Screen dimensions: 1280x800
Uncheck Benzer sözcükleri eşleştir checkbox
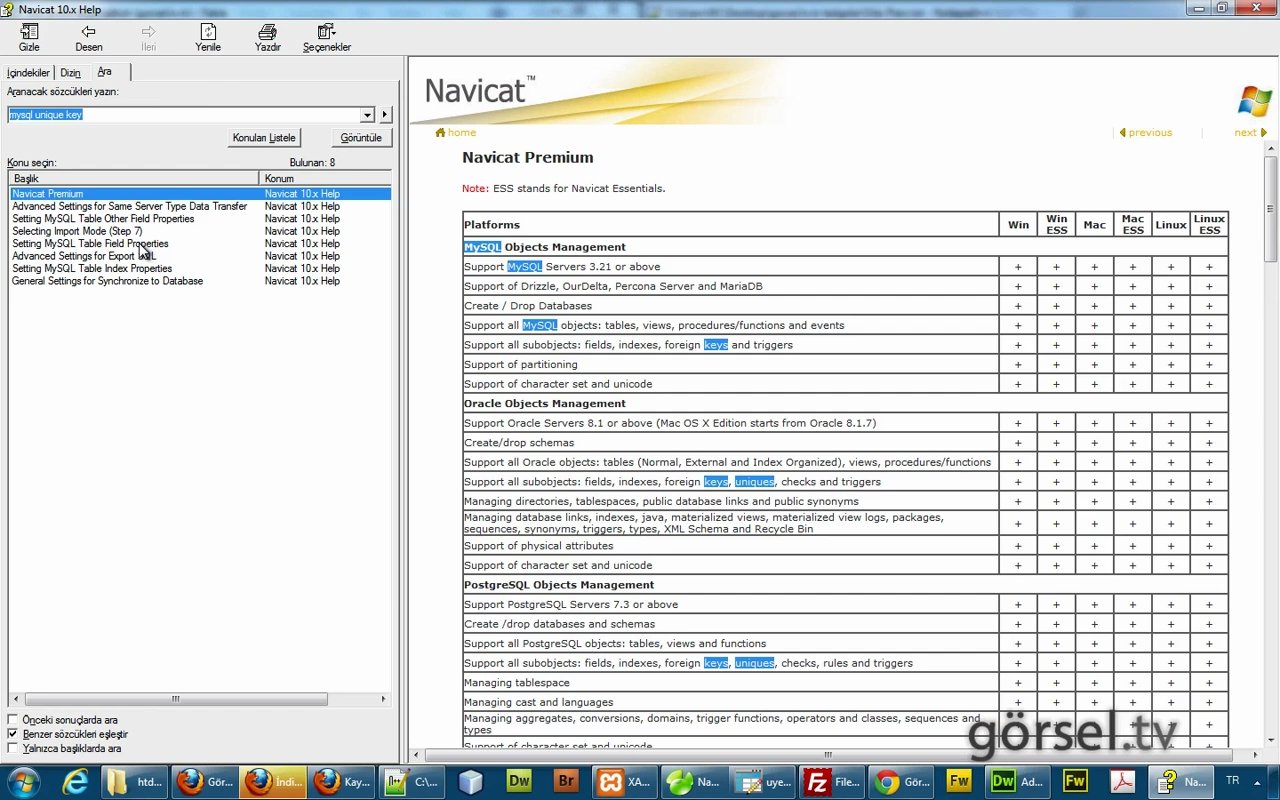coord(13,734)
